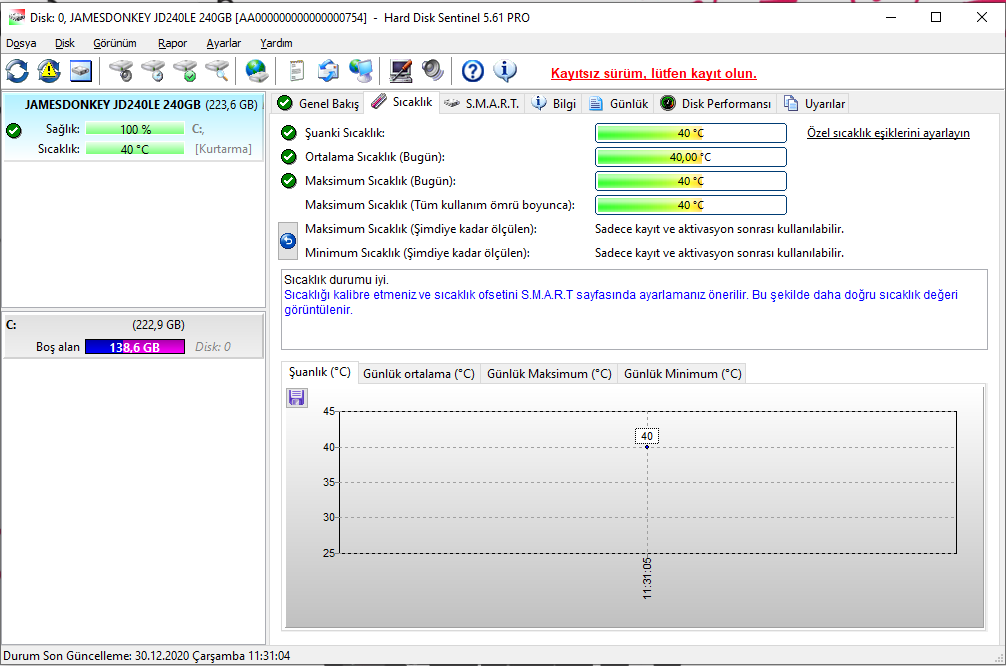Open the Bilgi tab
The image size is (1006, 666).
pyautogui.click(x=553, y=103)
